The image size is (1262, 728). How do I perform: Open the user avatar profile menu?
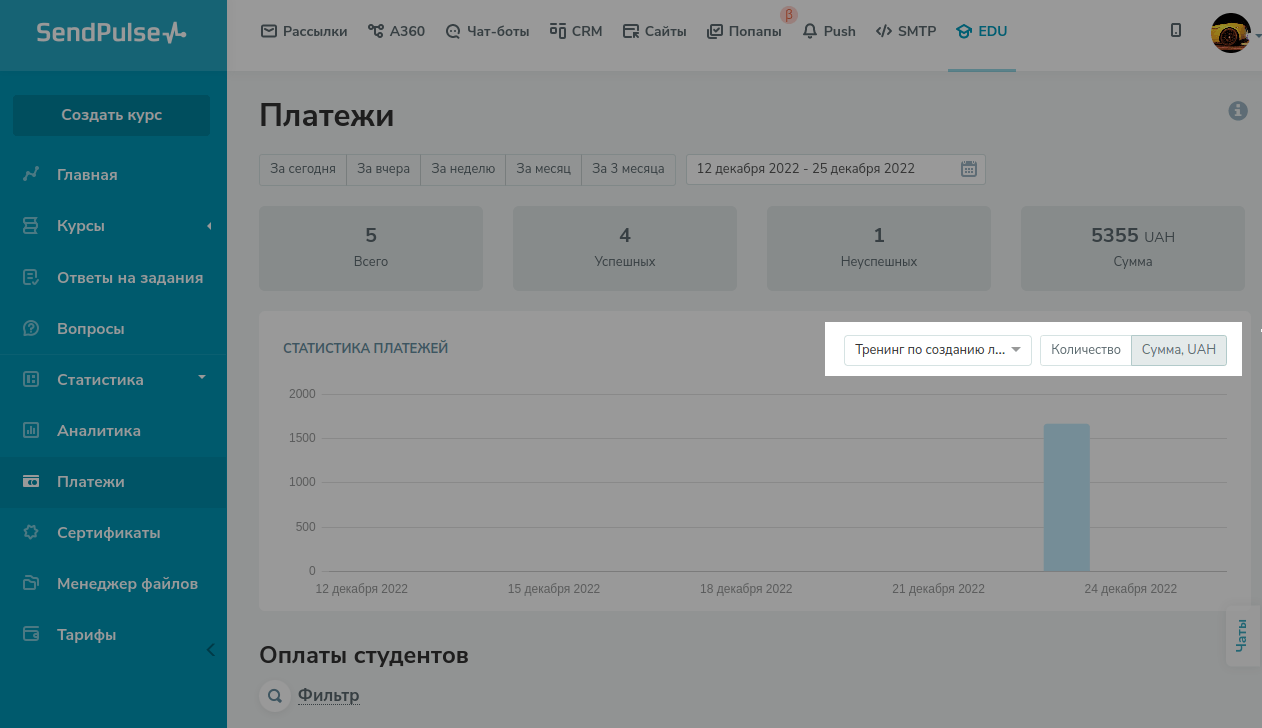tap(1230, 32)
